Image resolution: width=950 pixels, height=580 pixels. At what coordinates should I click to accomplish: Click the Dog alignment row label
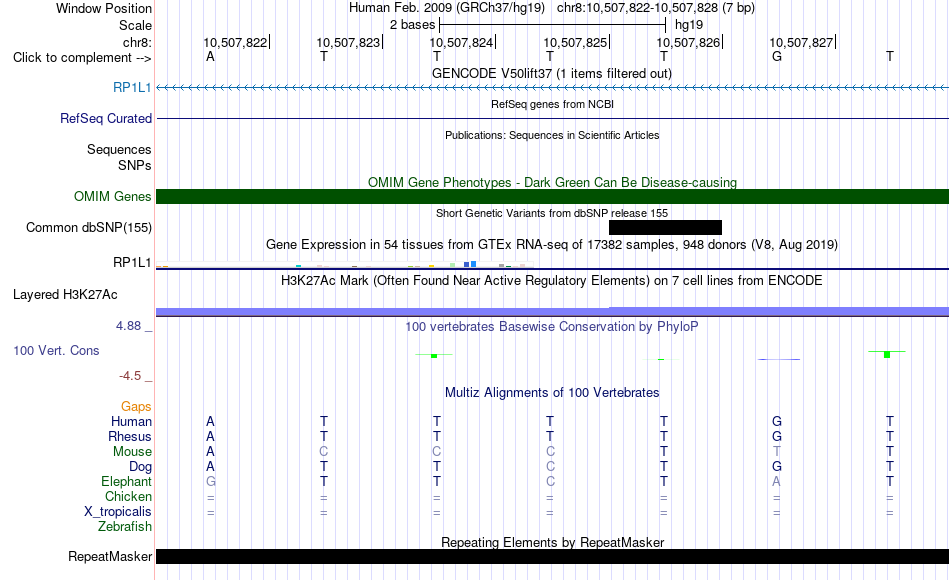pyautogui.click(x=141, y=467)
